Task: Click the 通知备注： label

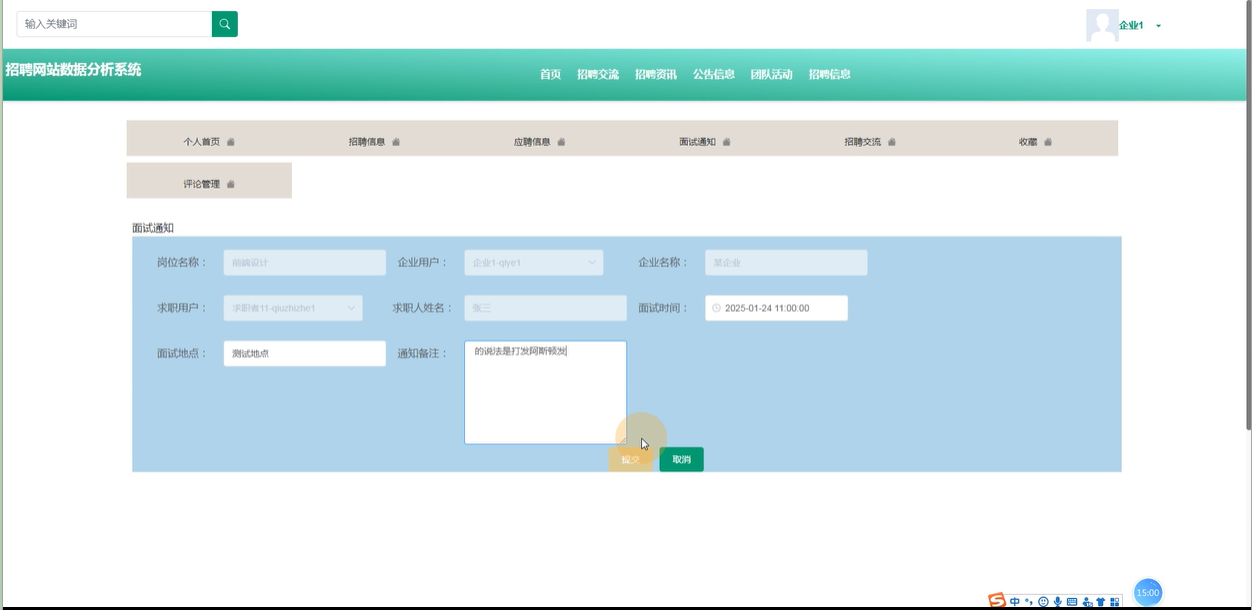Action: [423, 354]
